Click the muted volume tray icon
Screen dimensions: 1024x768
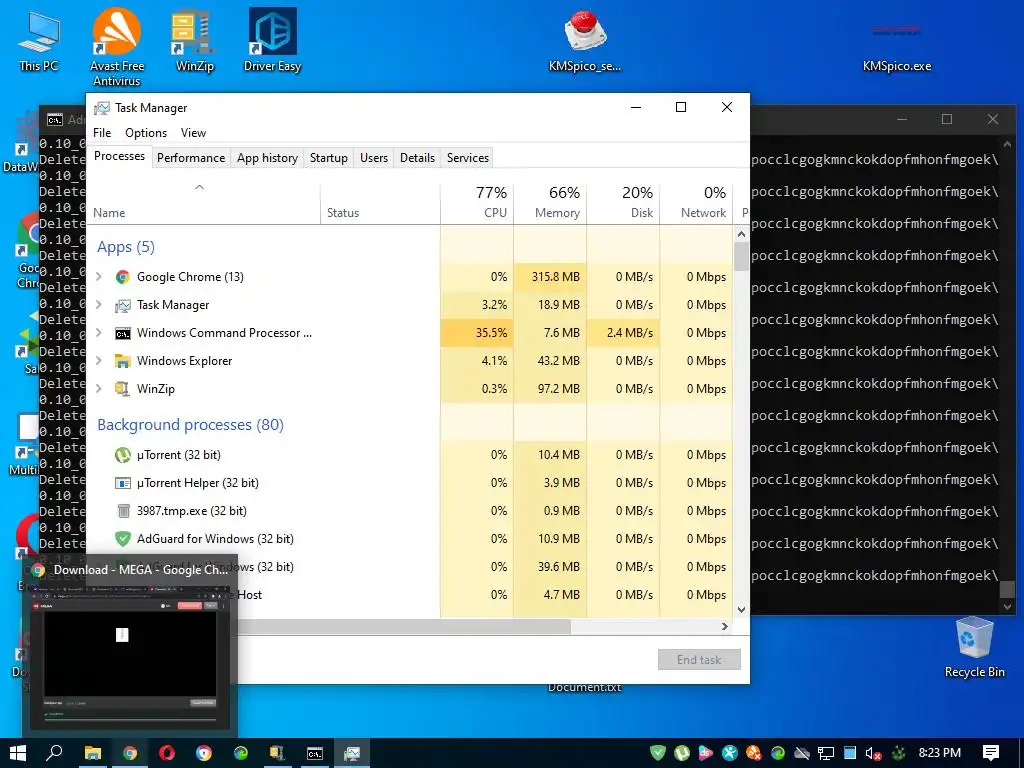(x=873, y=753)
